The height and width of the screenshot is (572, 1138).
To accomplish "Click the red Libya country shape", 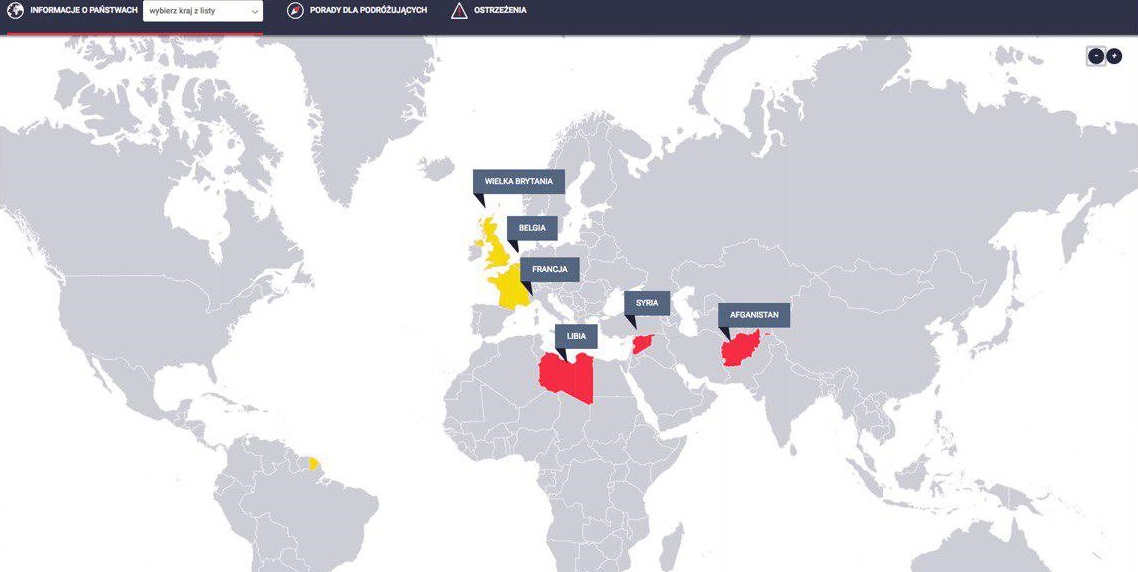I will click(565, 377).
